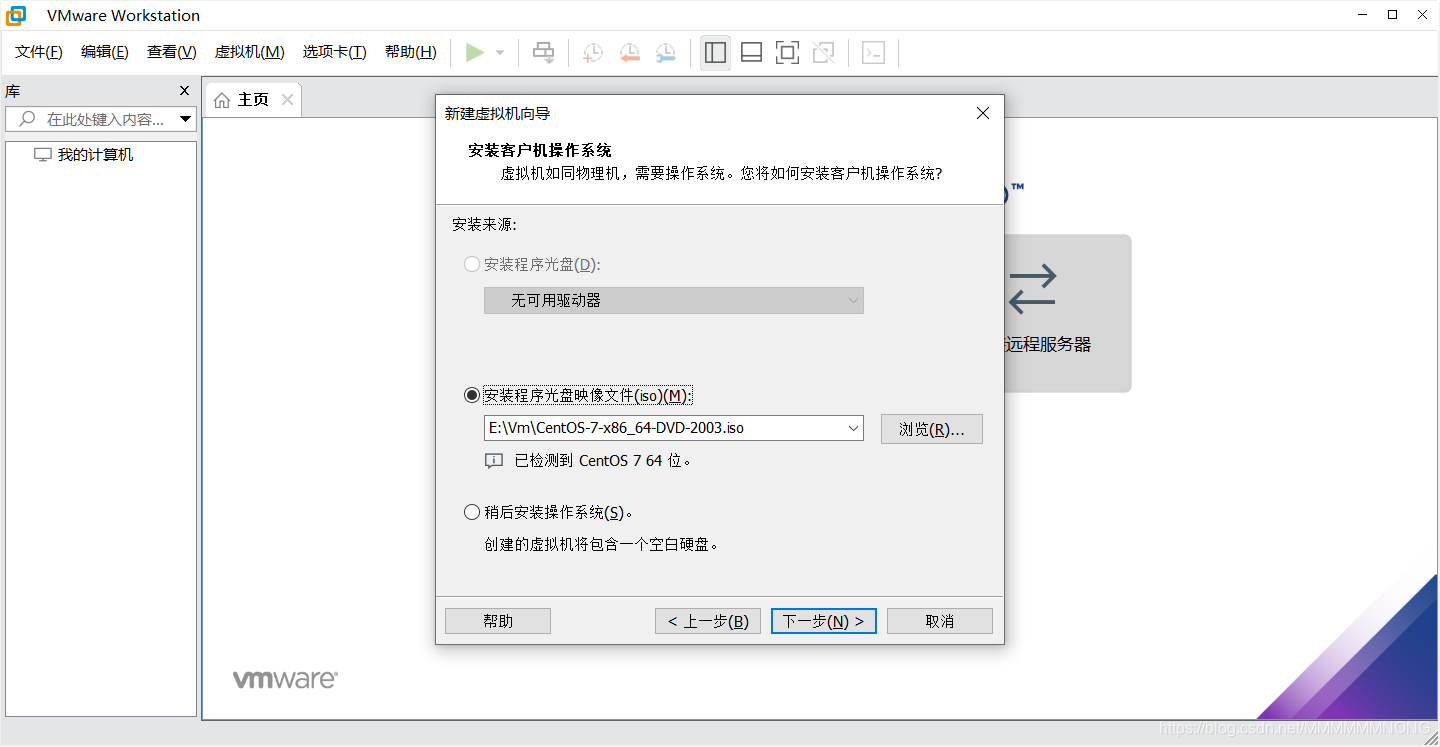Click the VMware Workstation app logo icon
1440x747 pixels.
pyautogui.click(x=16, y=15)
